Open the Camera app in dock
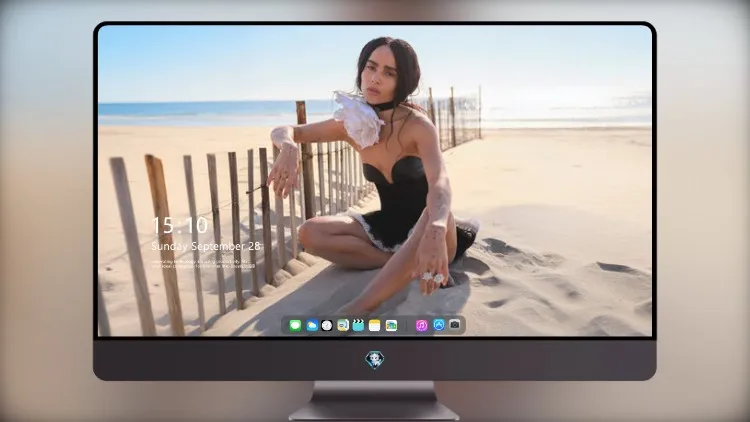 point(454,325)
